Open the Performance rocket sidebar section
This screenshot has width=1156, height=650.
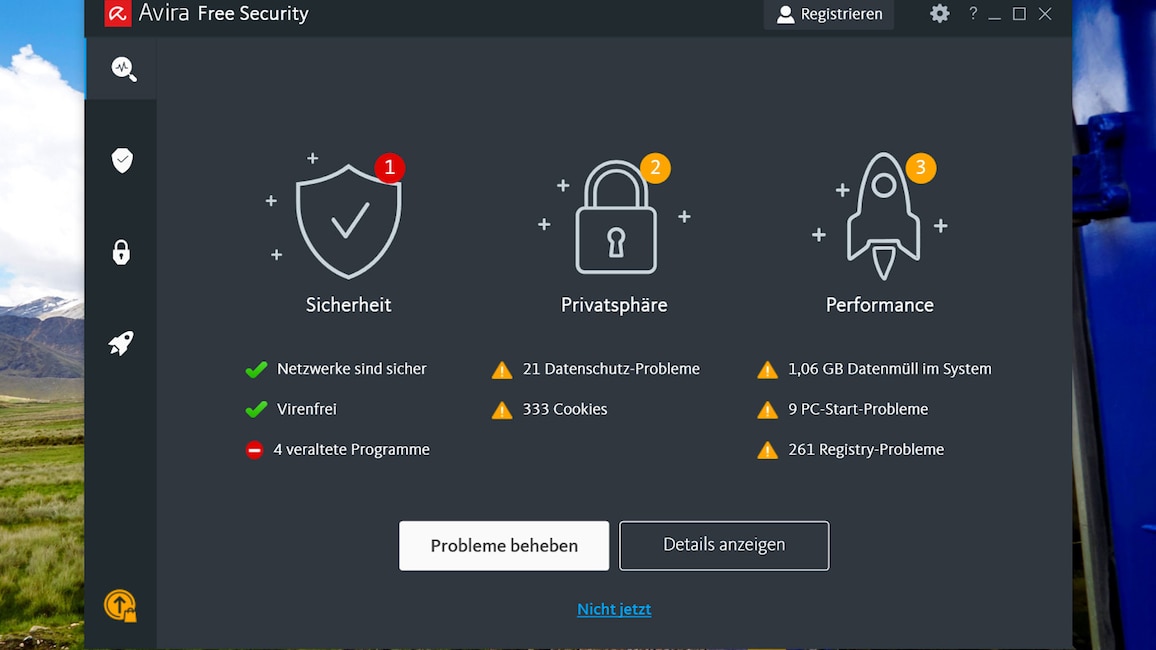[121, 344]
